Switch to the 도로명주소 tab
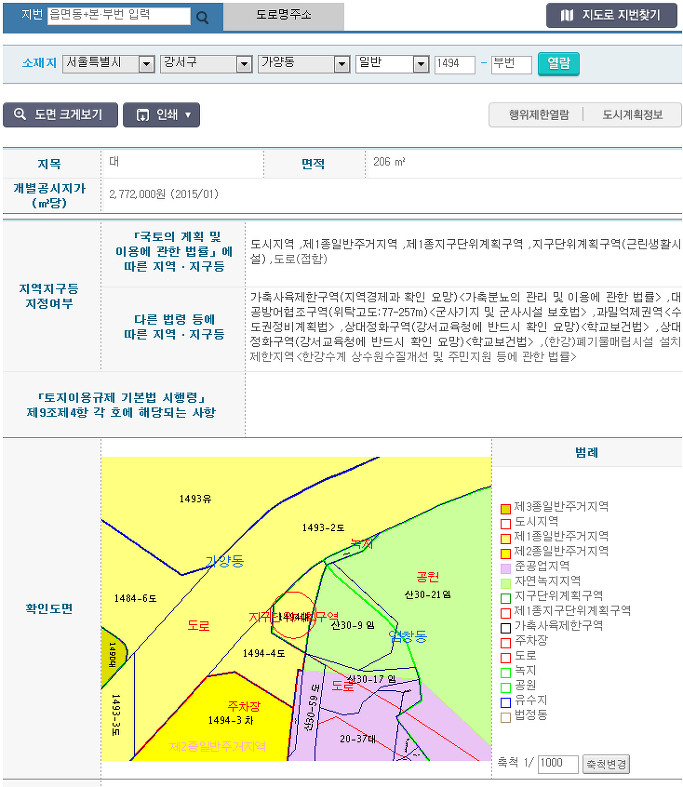This screenshot has height=787, width=683. [284, 16]
